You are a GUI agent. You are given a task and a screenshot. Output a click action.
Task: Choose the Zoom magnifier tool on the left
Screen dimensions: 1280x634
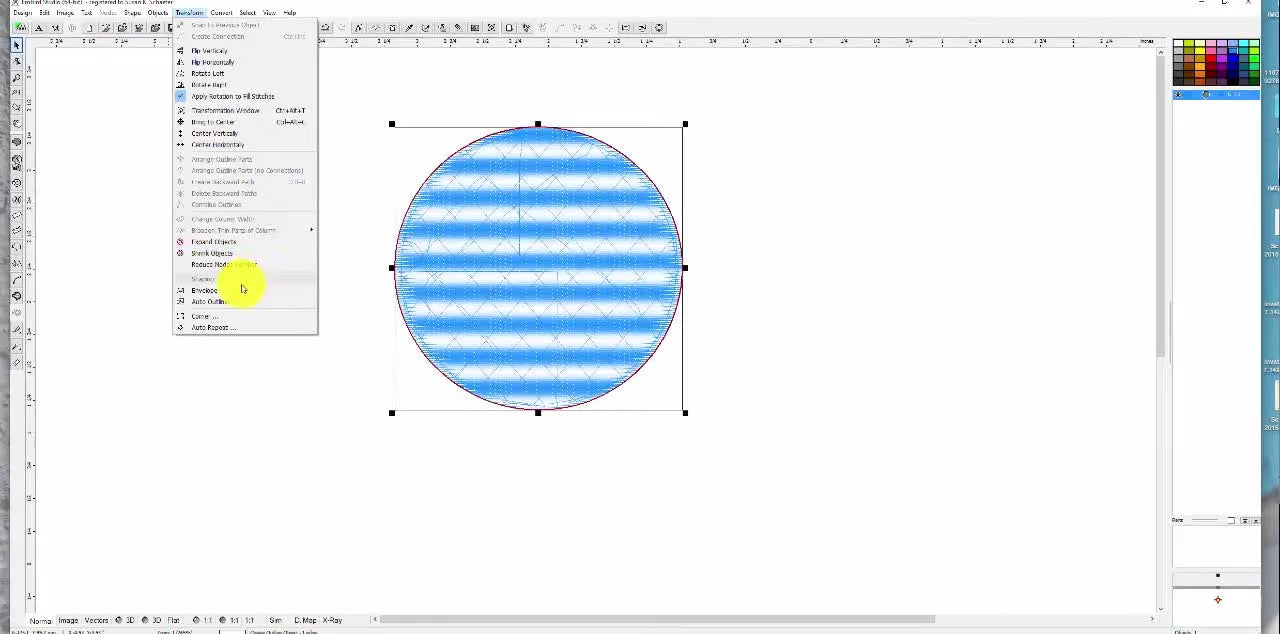pyautogui.click(x=16, y=75)
